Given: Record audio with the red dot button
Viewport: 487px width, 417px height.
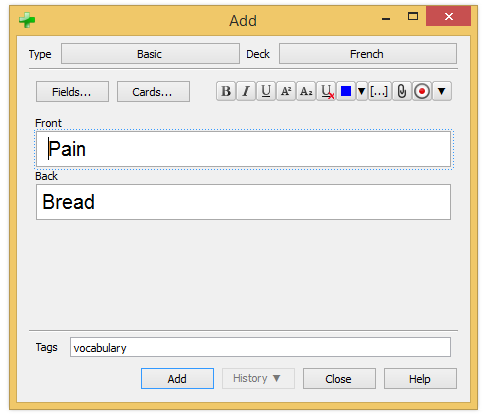Looking at the screenshot, I should [x=422, y=91].
